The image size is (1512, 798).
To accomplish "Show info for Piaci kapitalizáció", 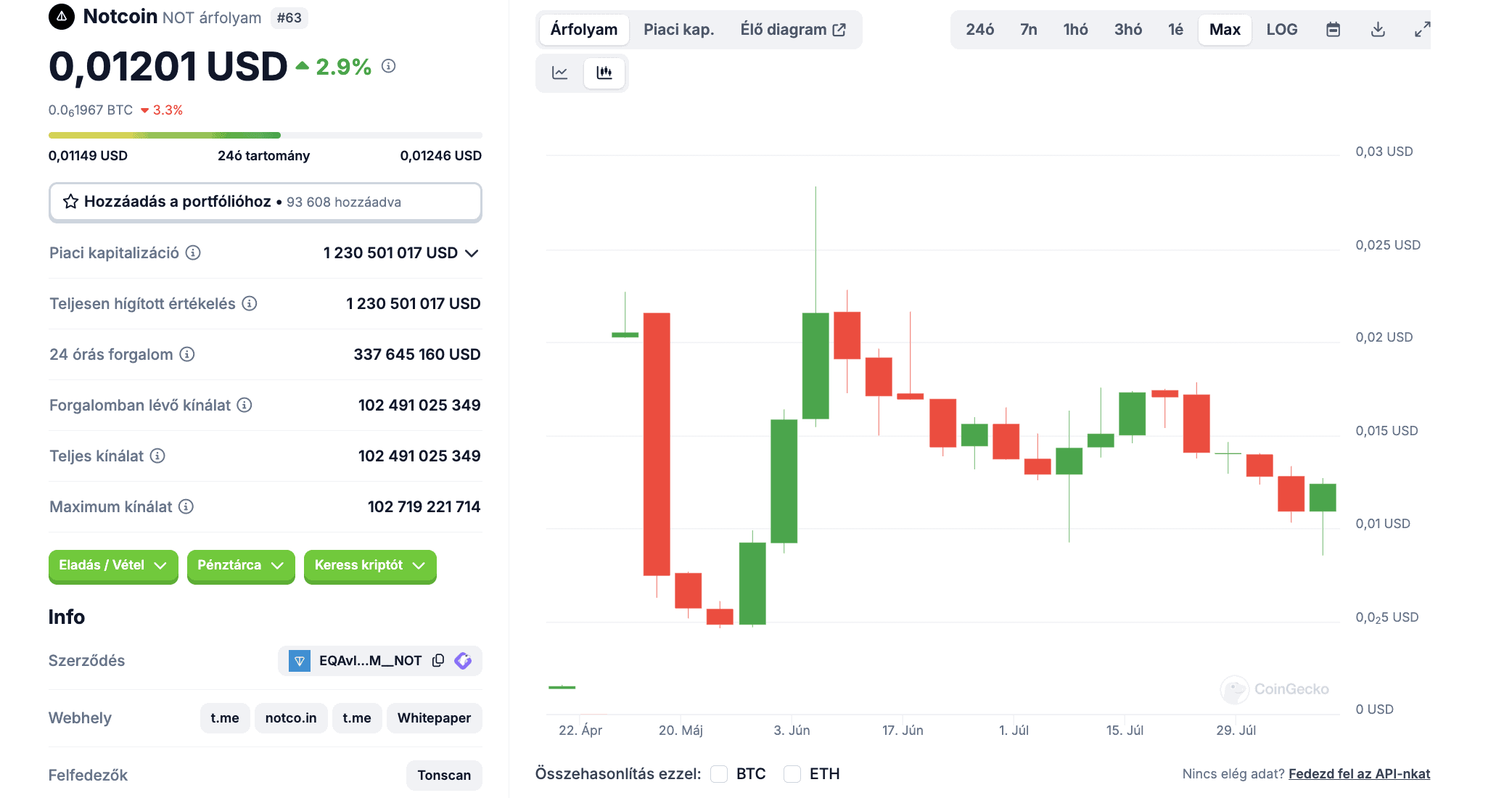I will (193, 252).
